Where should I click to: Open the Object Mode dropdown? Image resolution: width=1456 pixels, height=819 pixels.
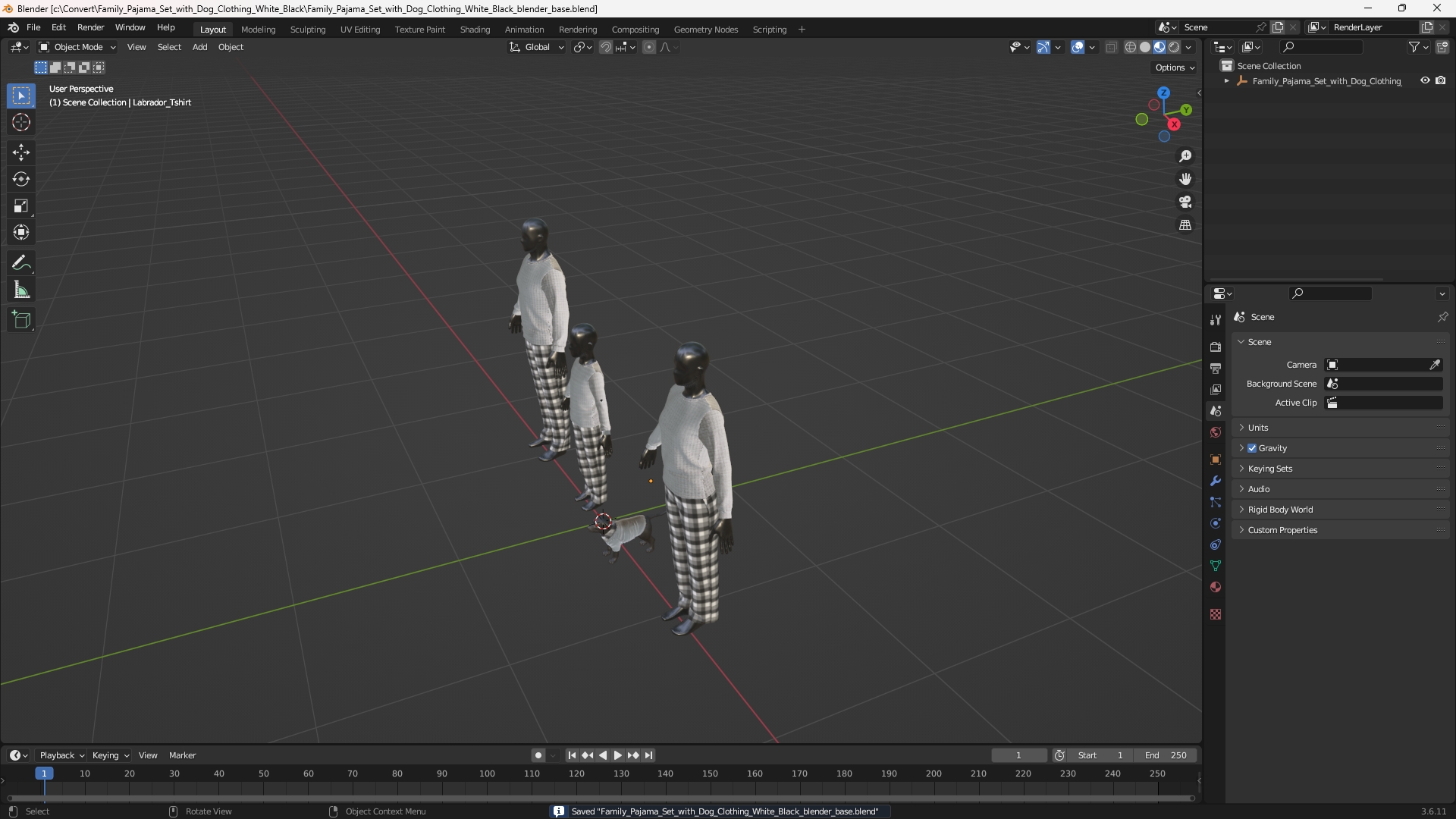[77, 47]
